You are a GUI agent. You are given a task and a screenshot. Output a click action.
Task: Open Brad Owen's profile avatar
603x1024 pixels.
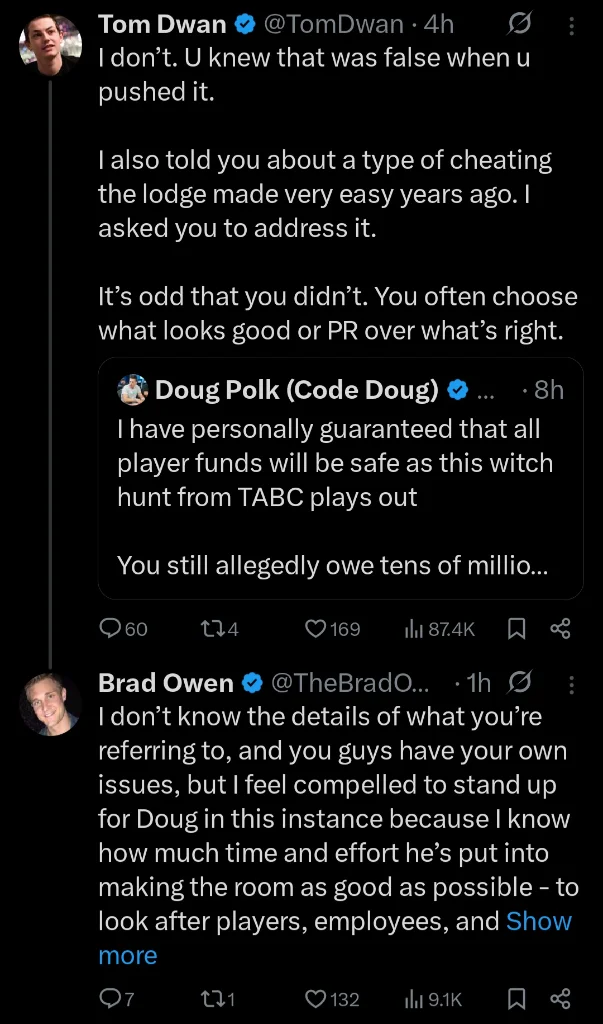pyautogui.click(x=50, y=704)
